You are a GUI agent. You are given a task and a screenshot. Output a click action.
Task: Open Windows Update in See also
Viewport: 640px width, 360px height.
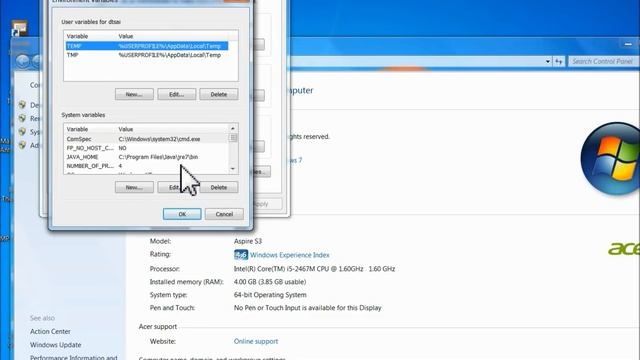(56, 345)
